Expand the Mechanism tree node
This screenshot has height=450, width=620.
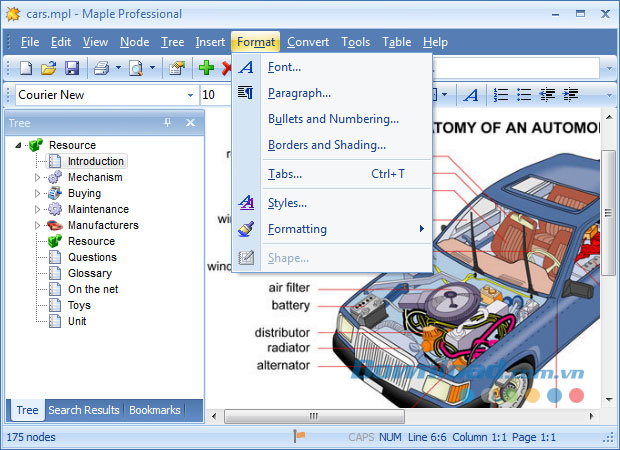point(37,177)
